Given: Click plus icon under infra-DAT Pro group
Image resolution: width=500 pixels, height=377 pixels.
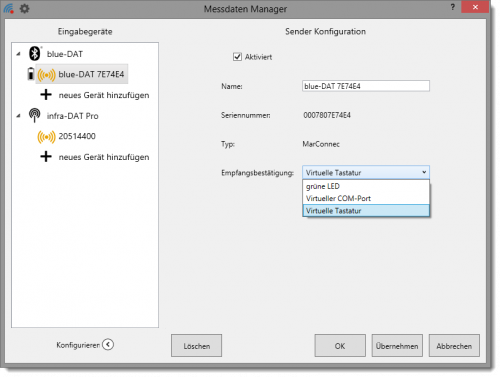Looking at the screenshot, I should pos(46,157).
